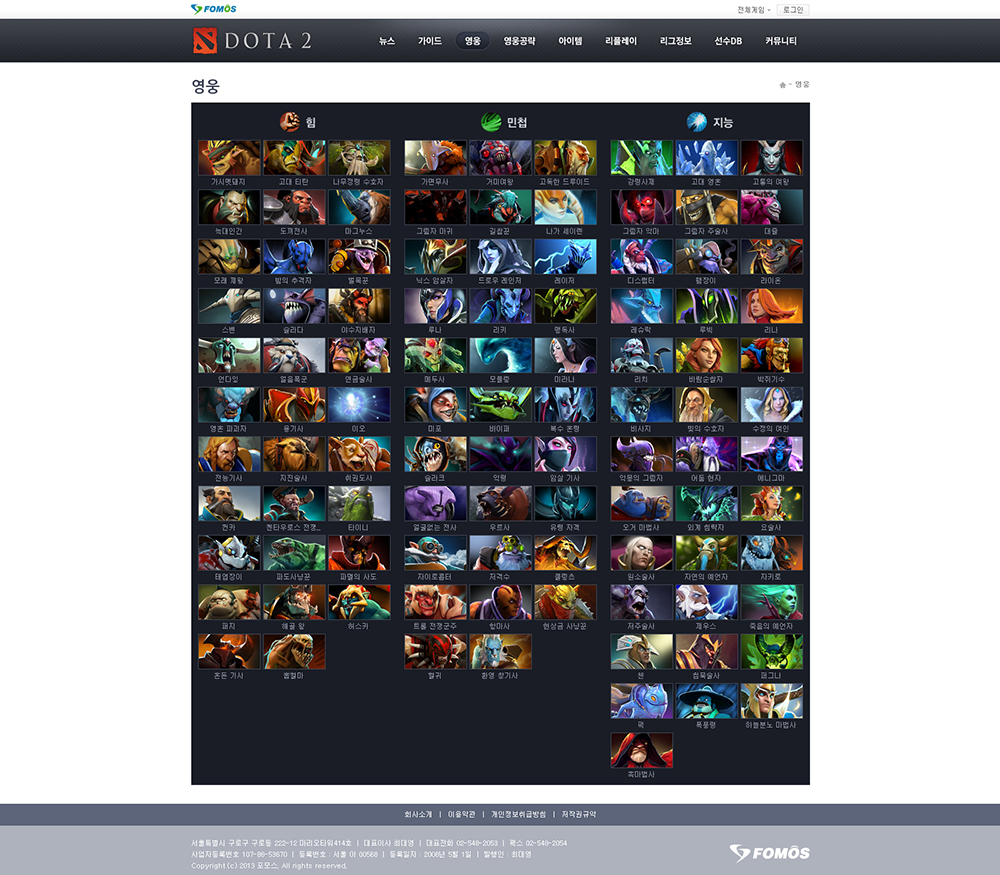Open the 리그정보 menu item

(x=676, y=41)
